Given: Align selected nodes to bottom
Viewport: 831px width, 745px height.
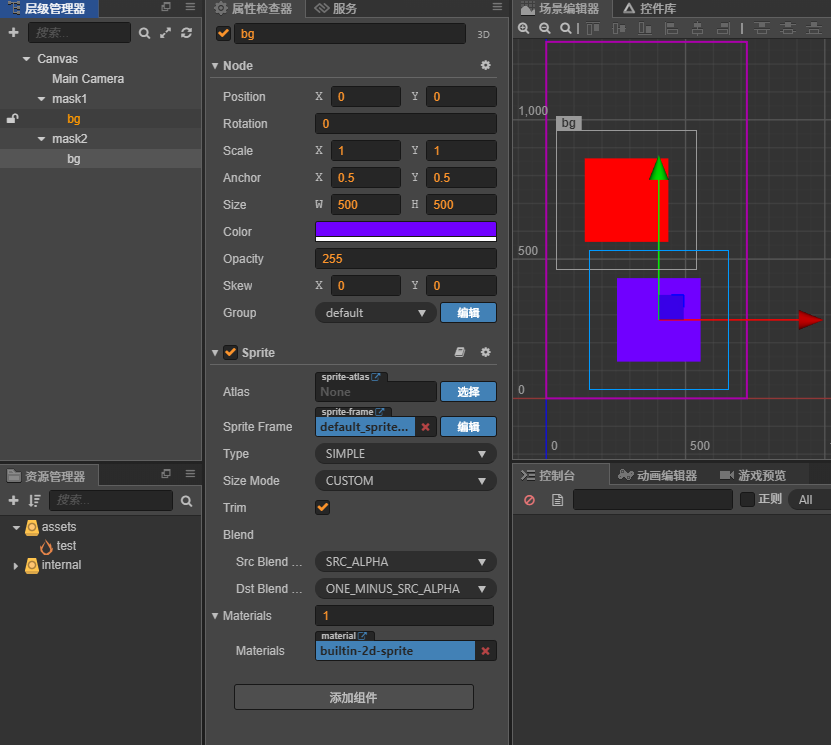Looking at the screenshot, I should point(645,28).
